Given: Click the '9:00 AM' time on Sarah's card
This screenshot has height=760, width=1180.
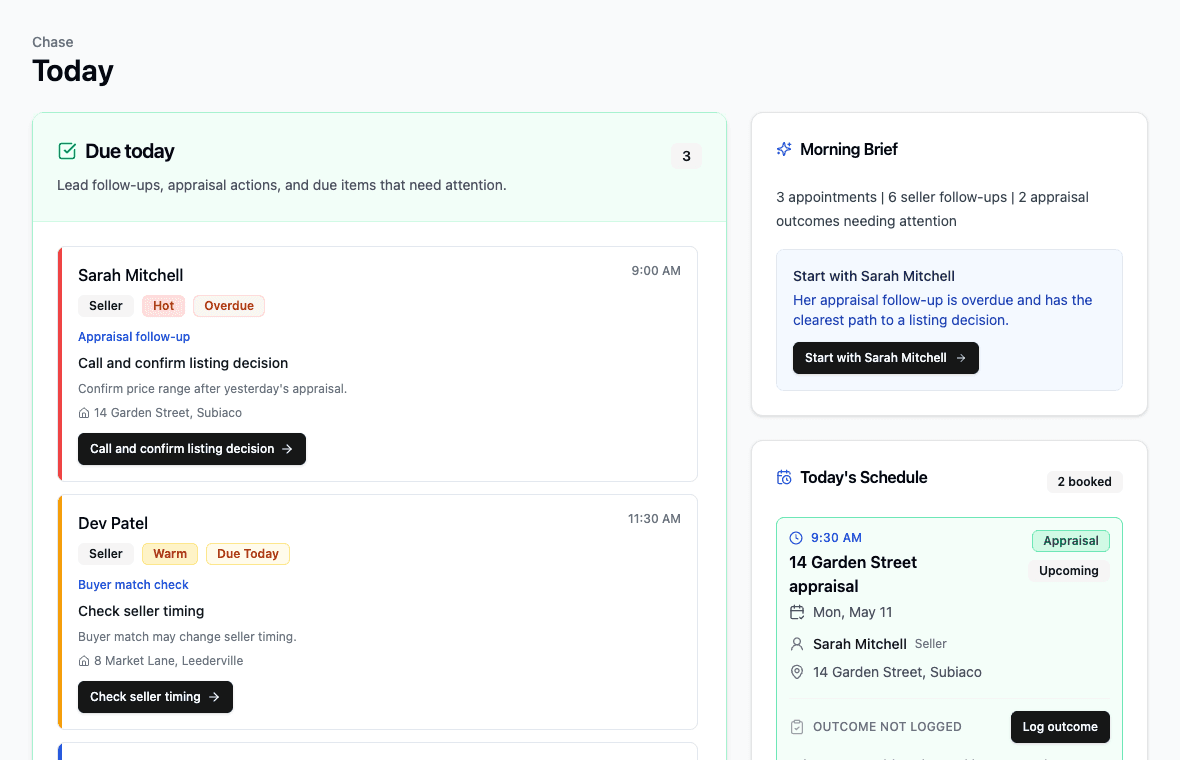Looking at the screenshot, I should coord(656,271).
